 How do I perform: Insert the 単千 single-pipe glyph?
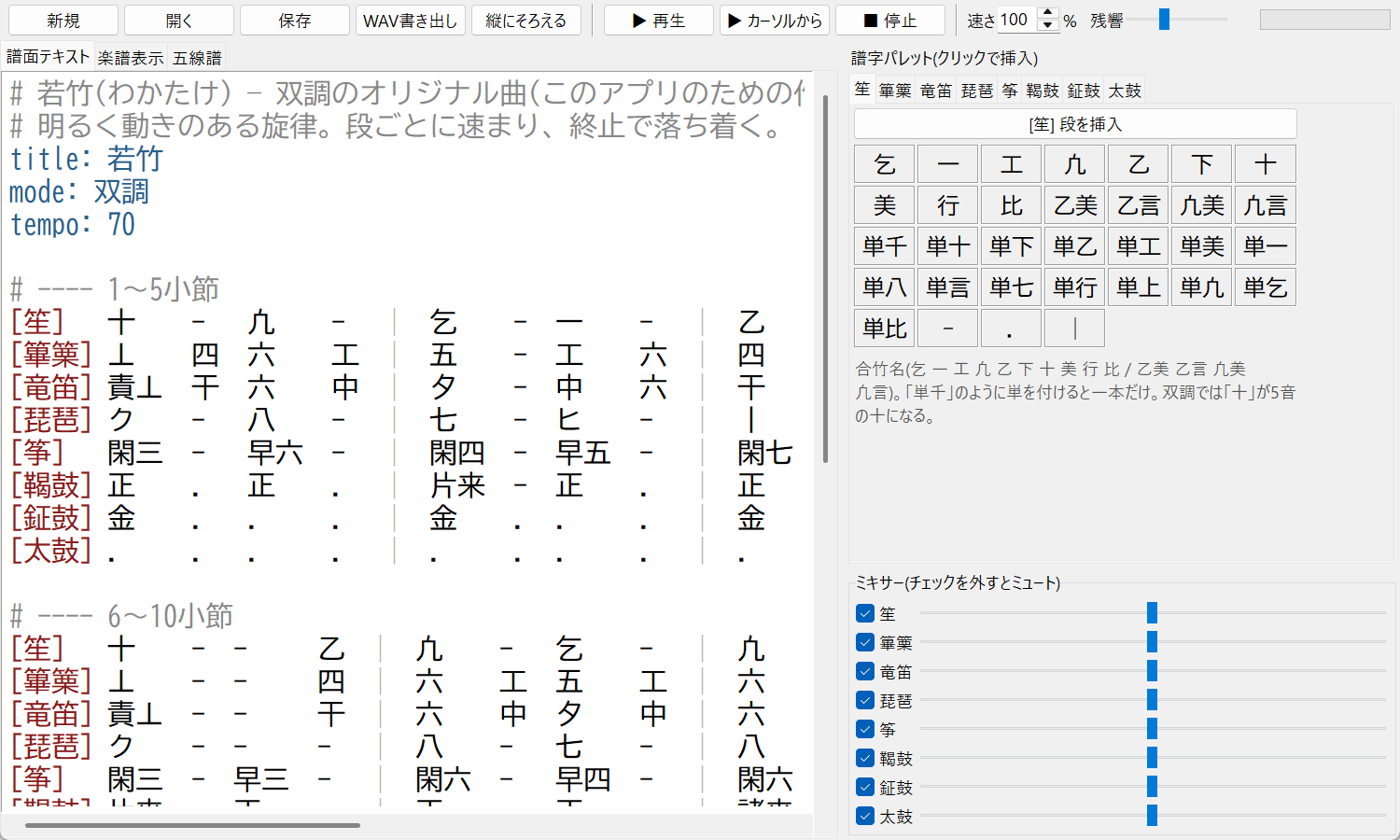click(x=885, y=246)
